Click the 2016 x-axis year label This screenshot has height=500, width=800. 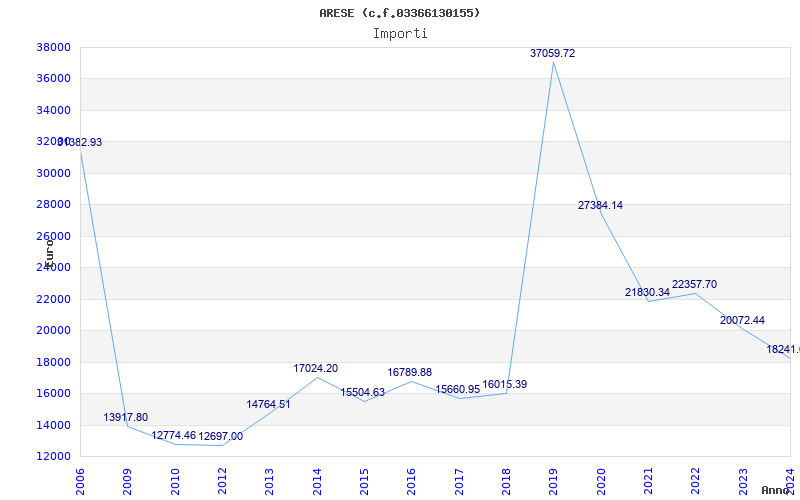(x=412, y=482)
